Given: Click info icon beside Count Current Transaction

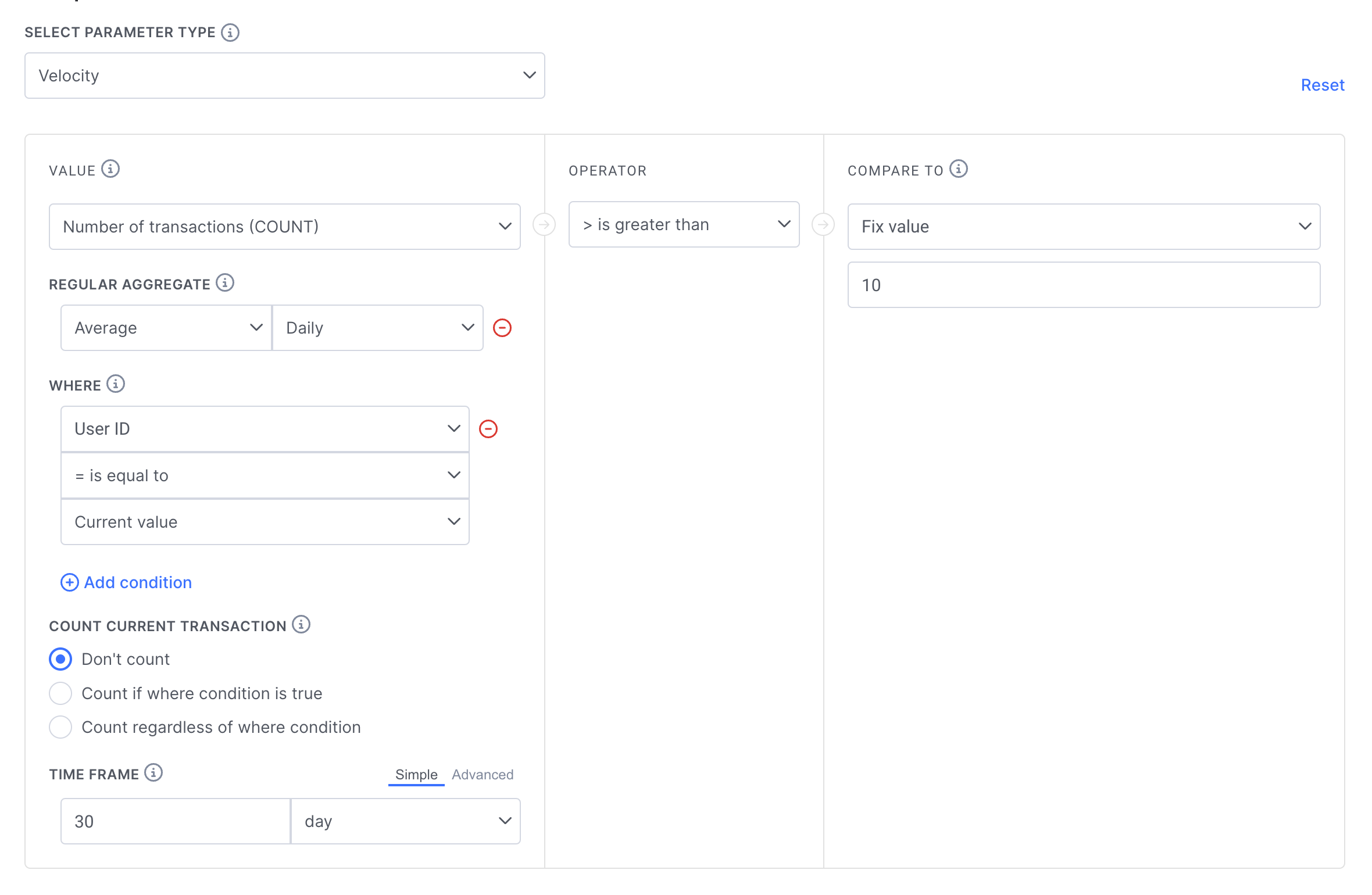Looking at the screenshot, I should (x=301, y=624).
